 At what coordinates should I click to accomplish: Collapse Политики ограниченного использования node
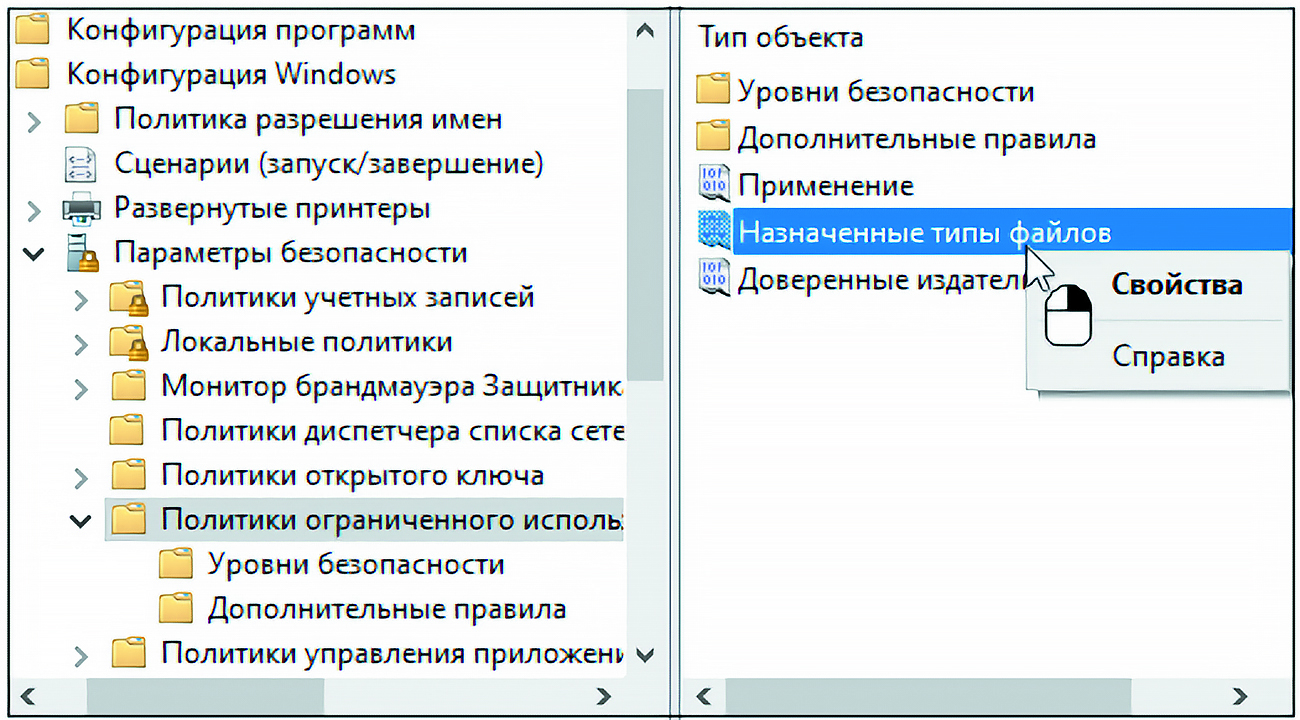pos(81,521)
